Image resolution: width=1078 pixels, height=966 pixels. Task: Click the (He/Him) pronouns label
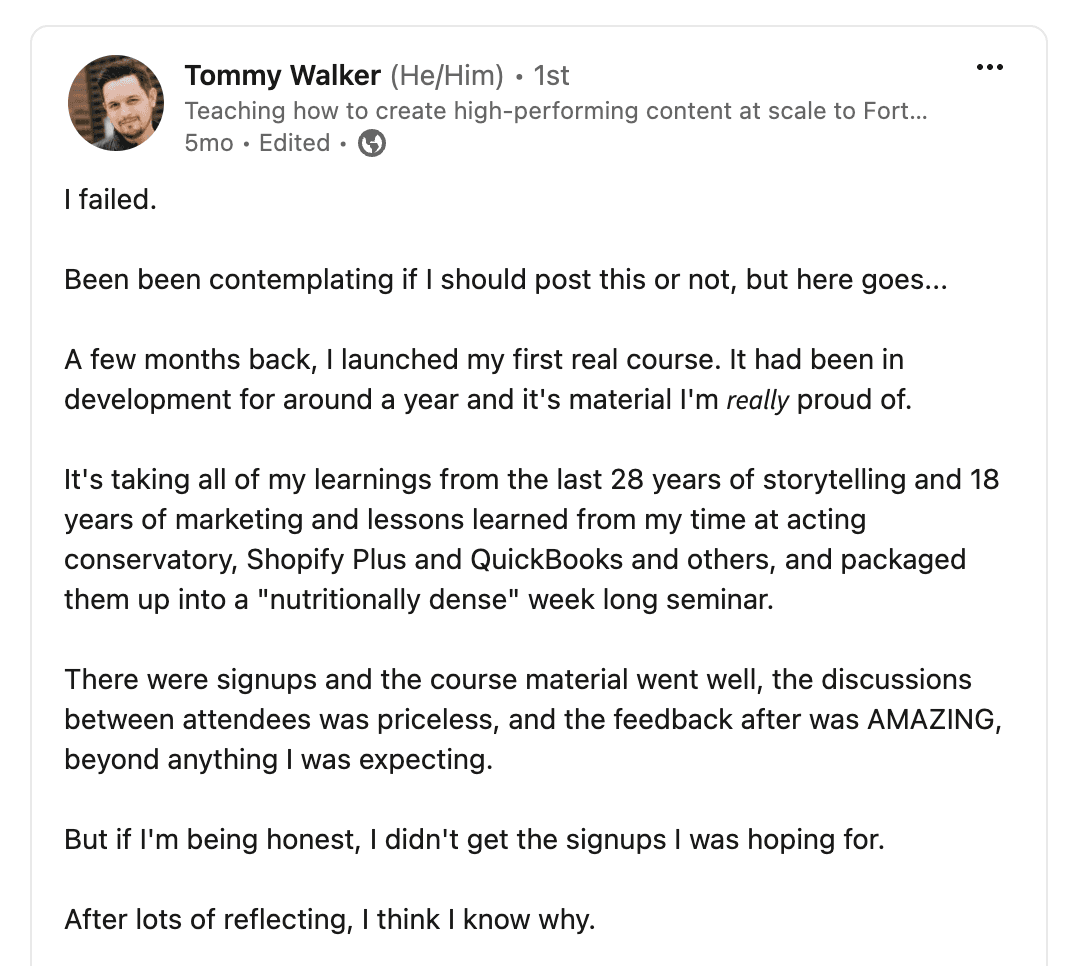[x=446, y=75]
